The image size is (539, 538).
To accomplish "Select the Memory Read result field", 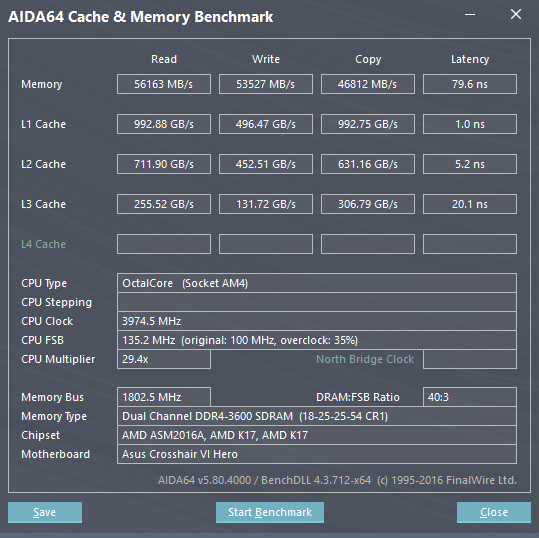I will (164, 84).
